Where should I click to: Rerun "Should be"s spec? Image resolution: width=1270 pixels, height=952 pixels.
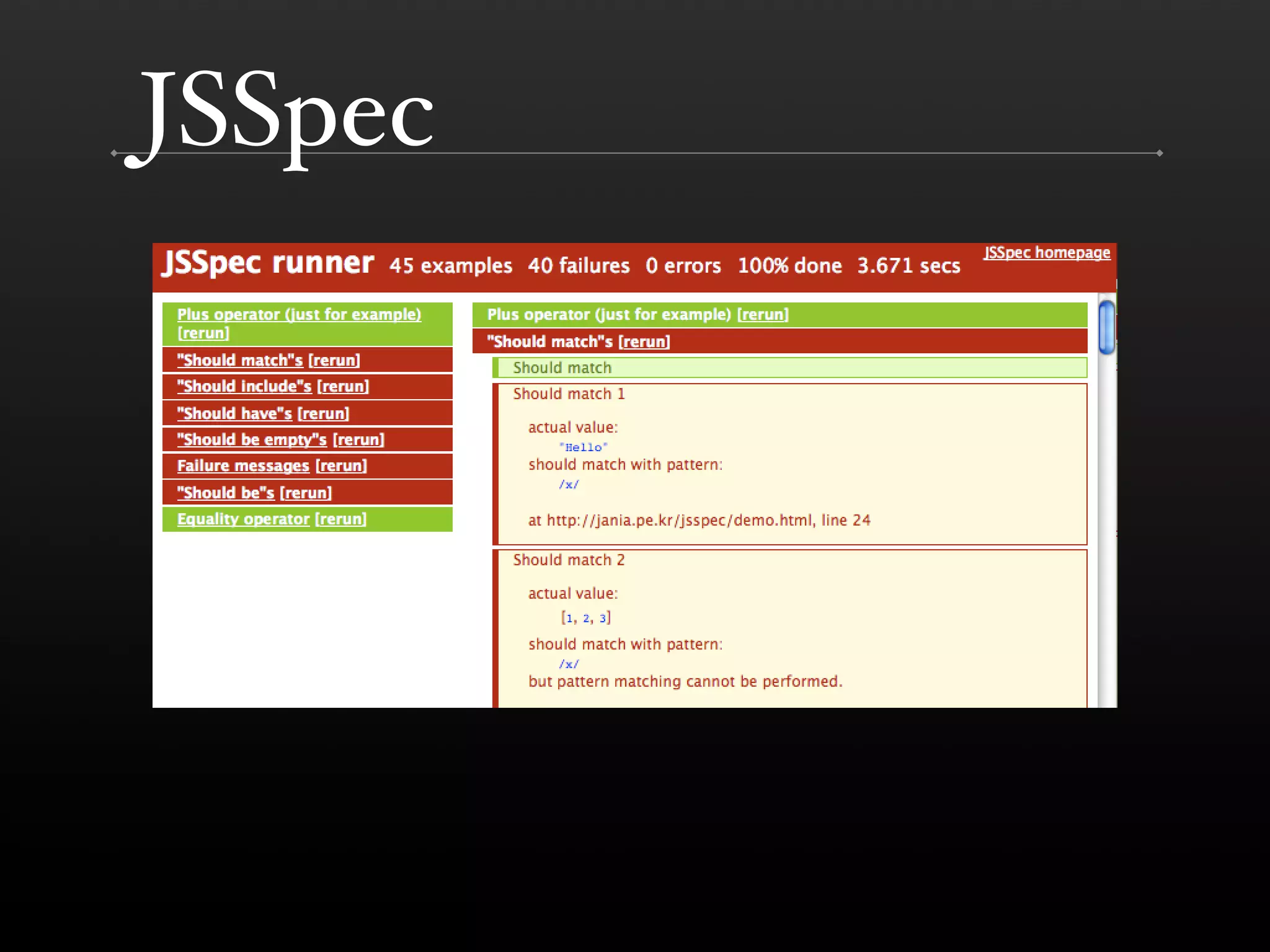[x=306, y=493]
